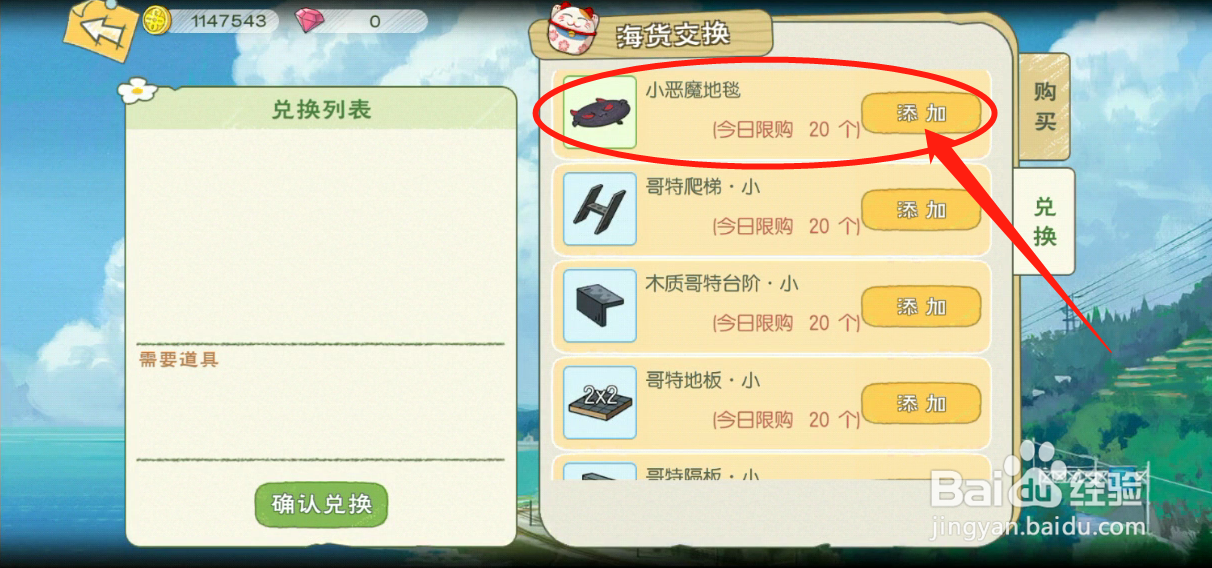Screen dimensions: 1212x568
Task: Select the 哥特地板·小 2x2 floor icon
Action: [x=600, y=402]
